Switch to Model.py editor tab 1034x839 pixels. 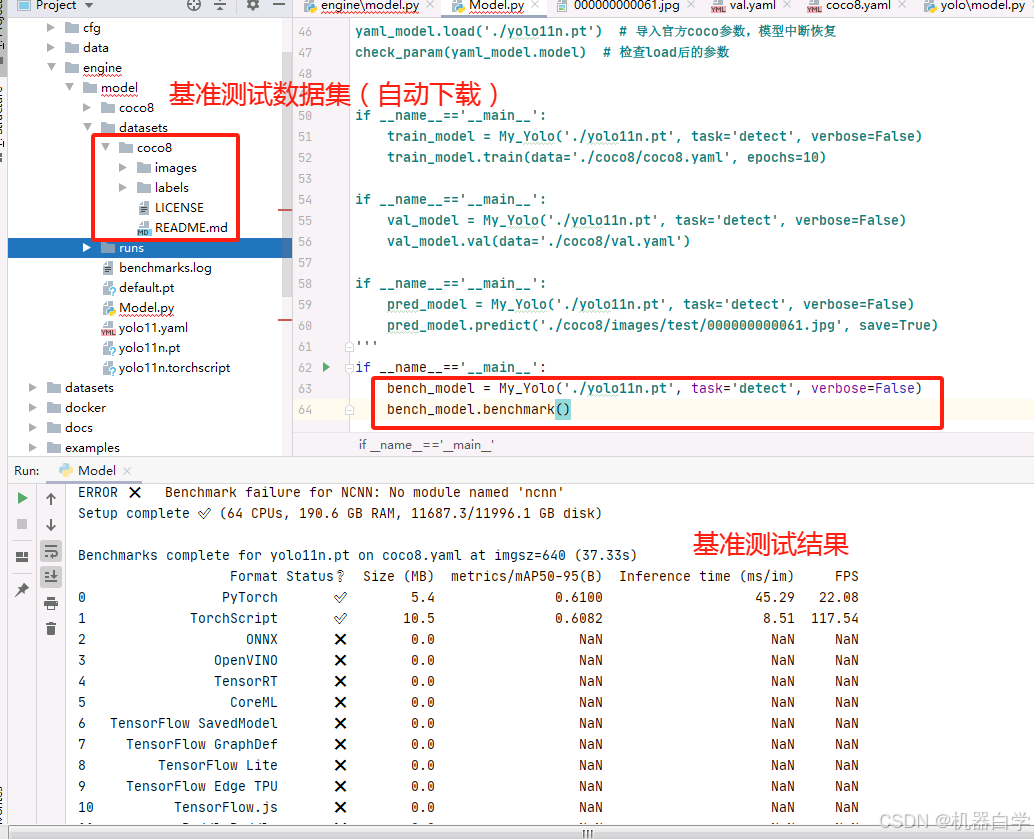497,5
